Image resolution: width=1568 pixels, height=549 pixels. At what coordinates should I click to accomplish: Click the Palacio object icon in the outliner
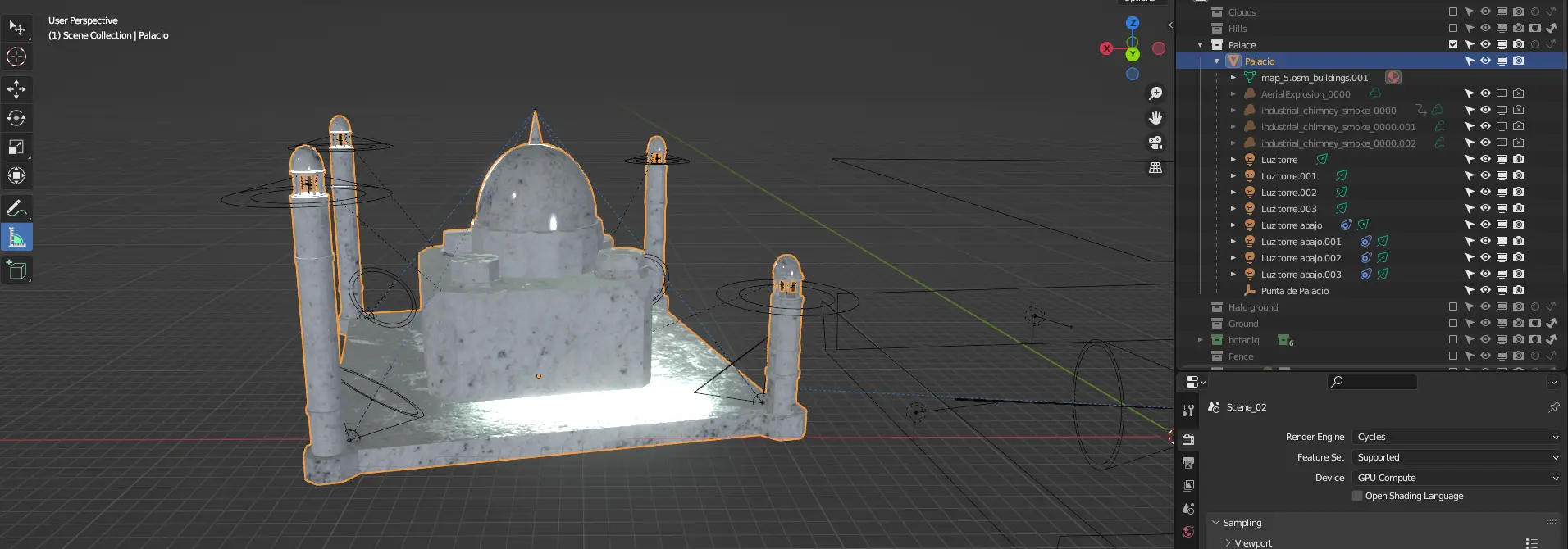coord(1233,61)
